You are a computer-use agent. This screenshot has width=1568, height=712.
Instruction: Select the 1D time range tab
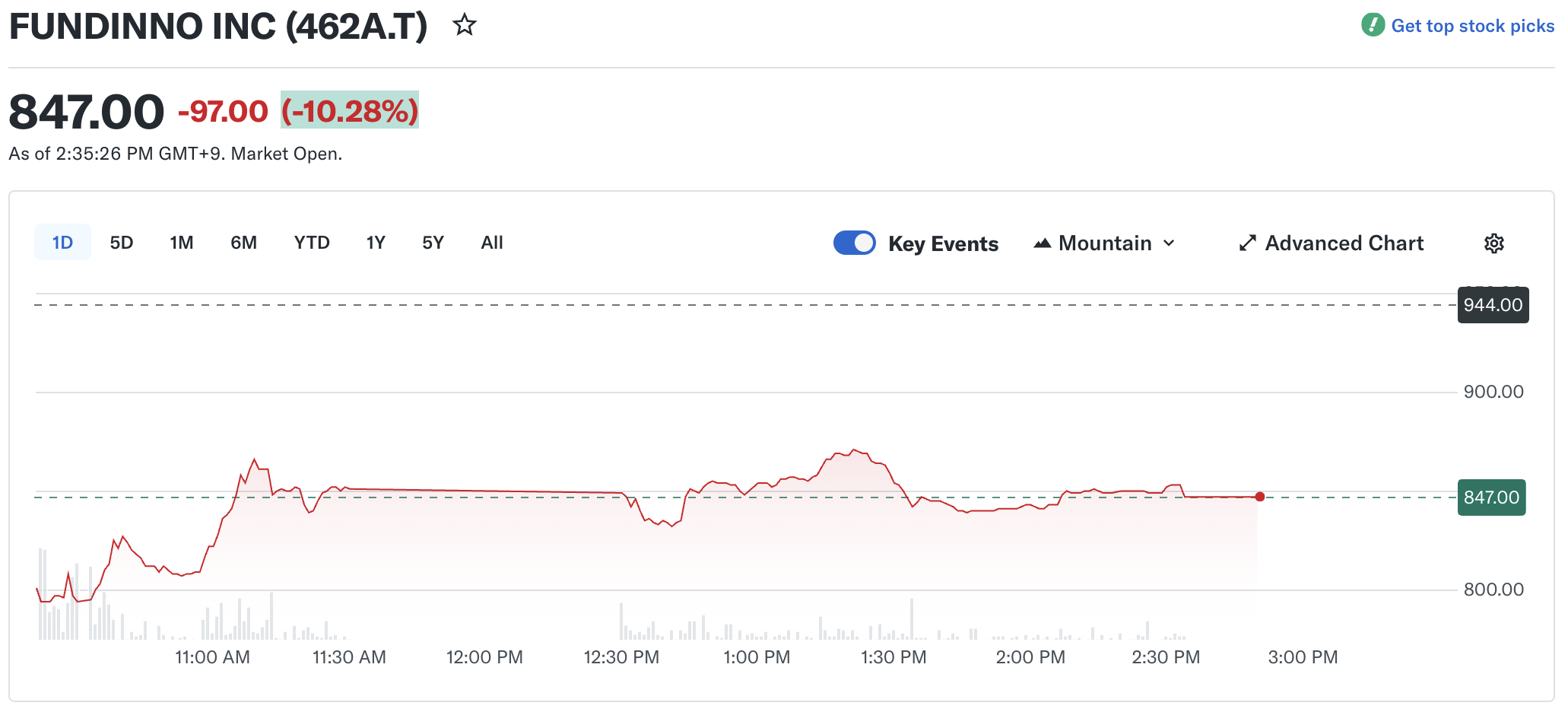62,243
